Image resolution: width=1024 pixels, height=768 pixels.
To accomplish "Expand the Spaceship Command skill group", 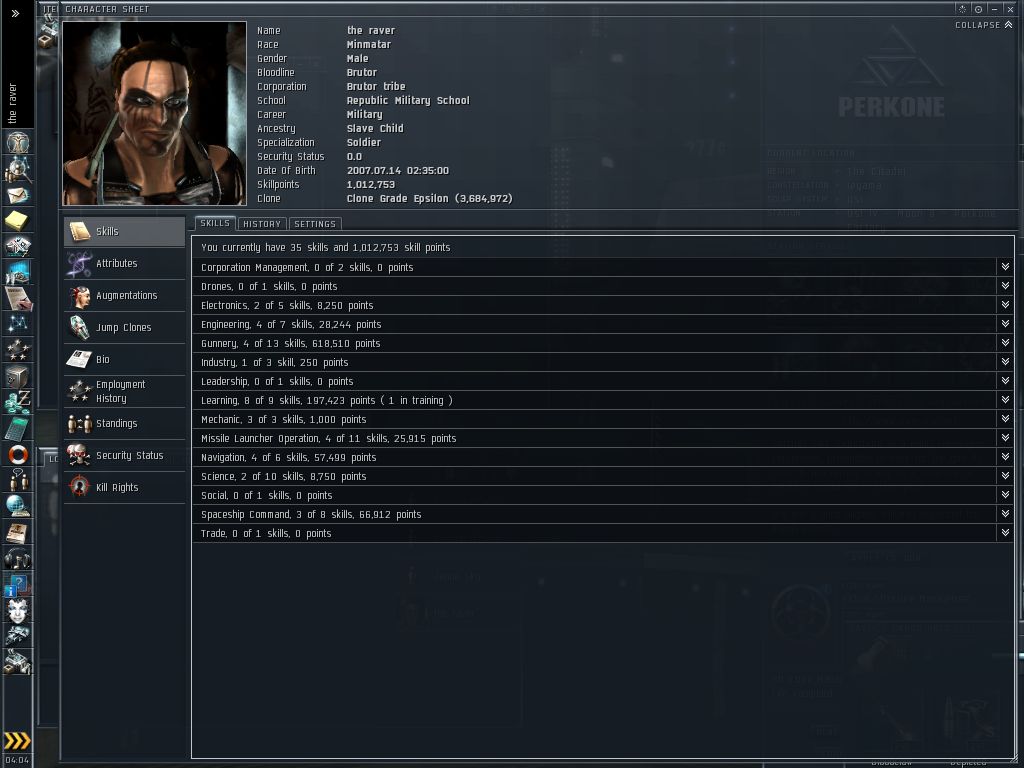I will 1005,513.
